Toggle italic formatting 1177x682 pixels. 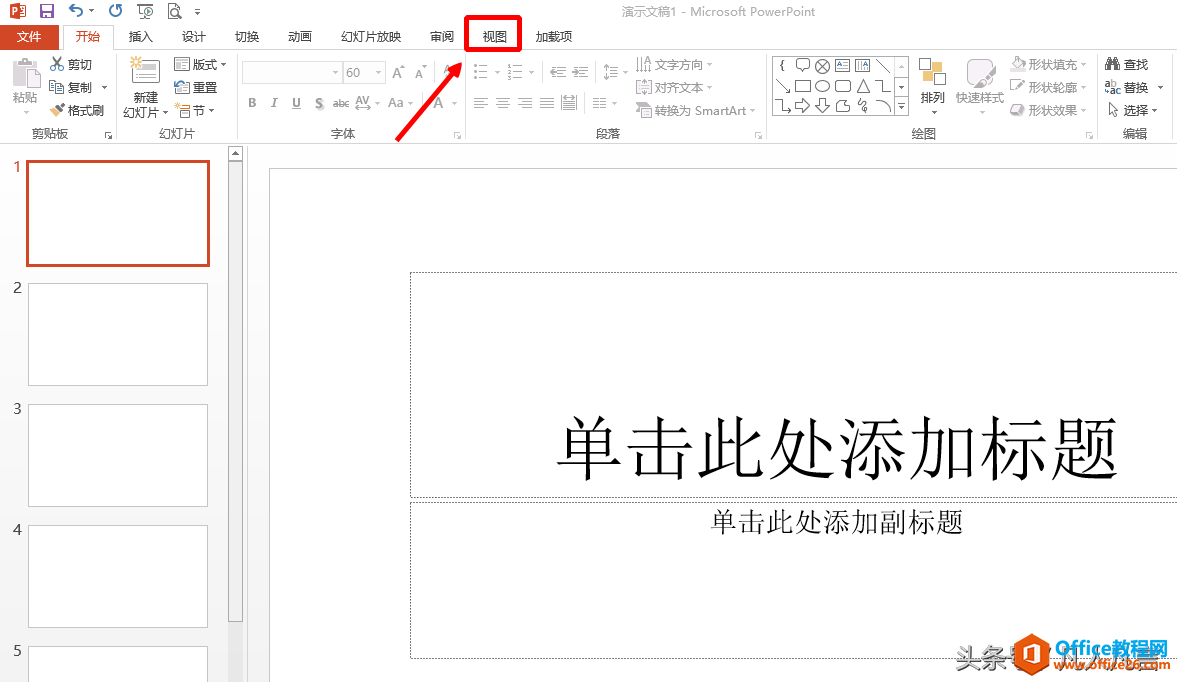pyautogui.click(x=274, y=103)
